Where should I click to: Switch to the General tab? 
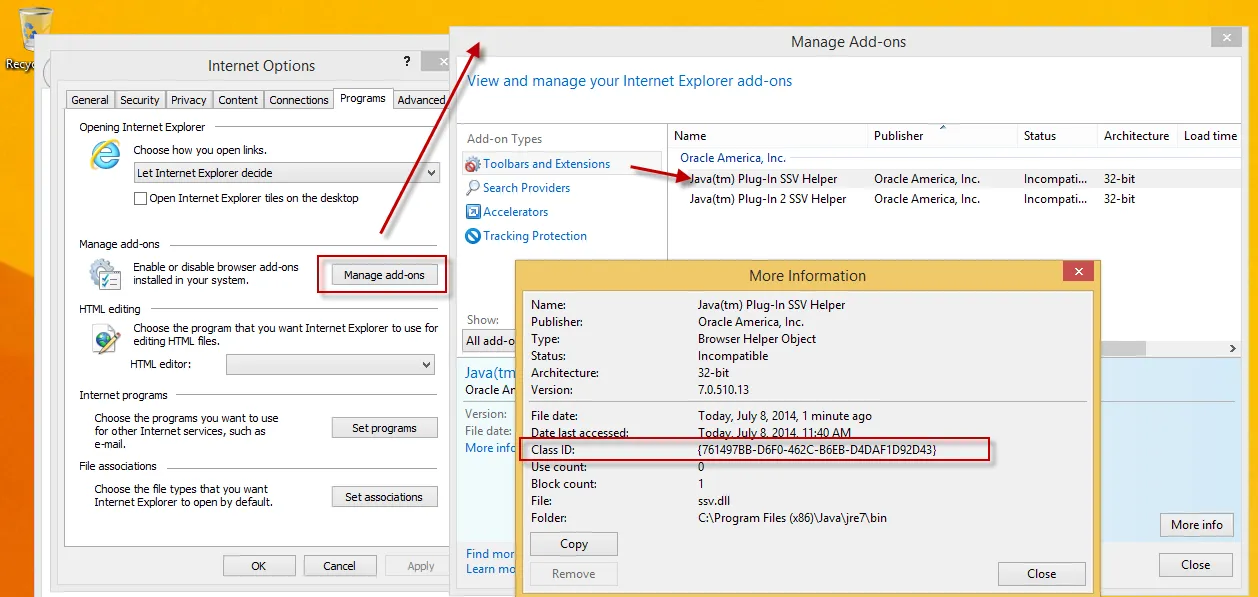click(90, 100)
